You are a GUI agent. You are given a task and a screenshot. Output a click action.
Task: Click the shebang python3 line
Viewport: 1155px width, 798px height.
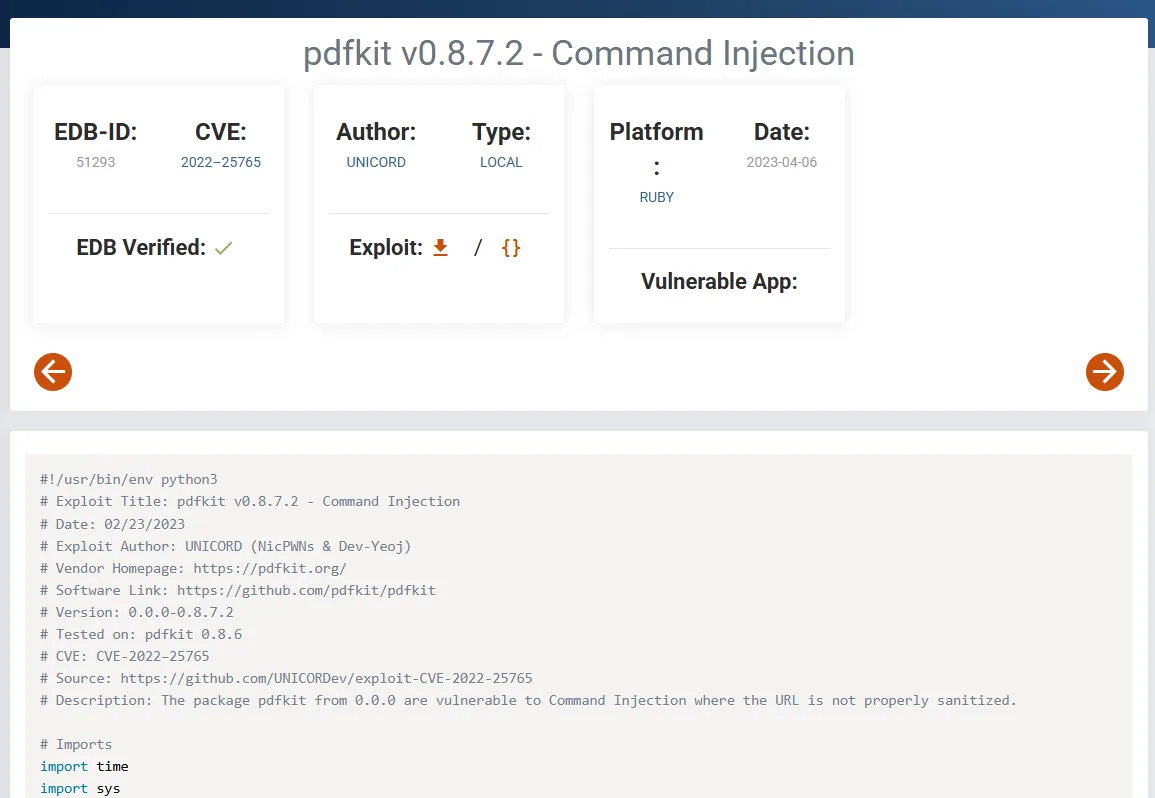coord(129,480)
